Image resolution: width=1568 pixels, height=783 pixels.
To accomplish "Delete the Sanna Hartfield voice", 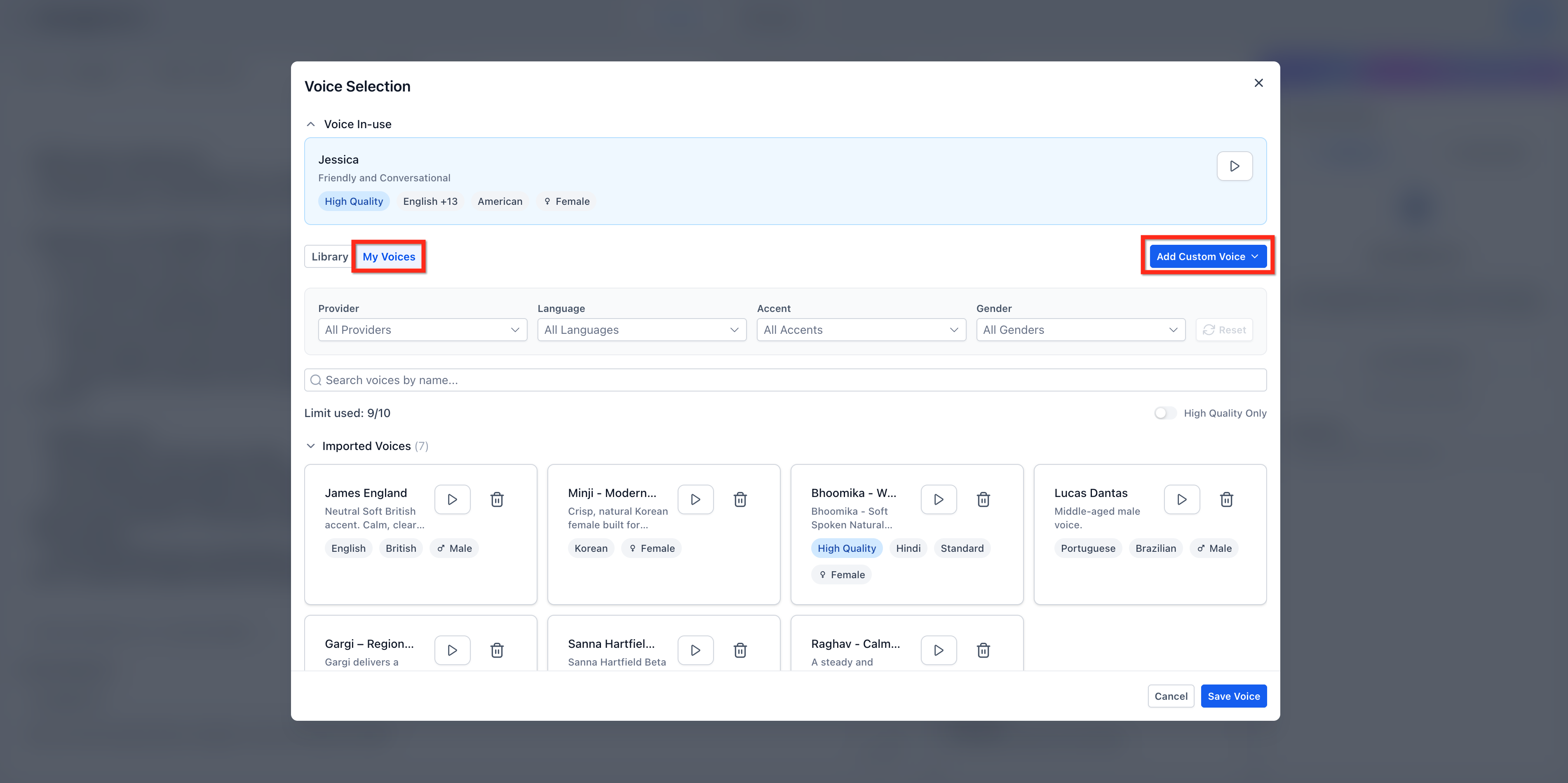I will pos(739,650).
